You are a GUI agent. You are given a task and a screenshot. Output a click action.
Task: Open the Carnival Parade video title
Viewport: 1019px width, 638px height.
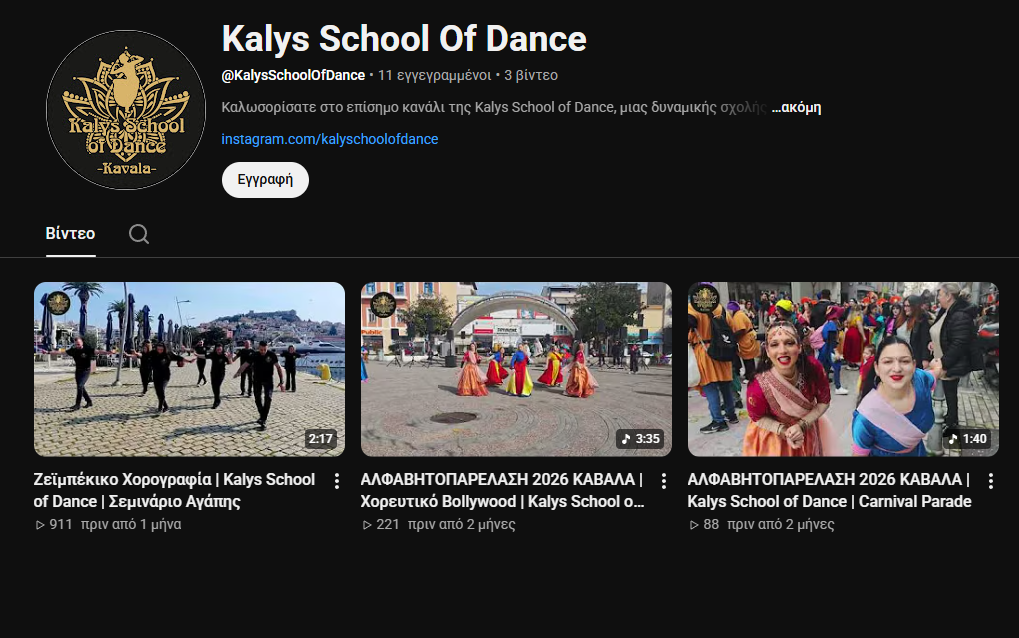coord(829,491)
